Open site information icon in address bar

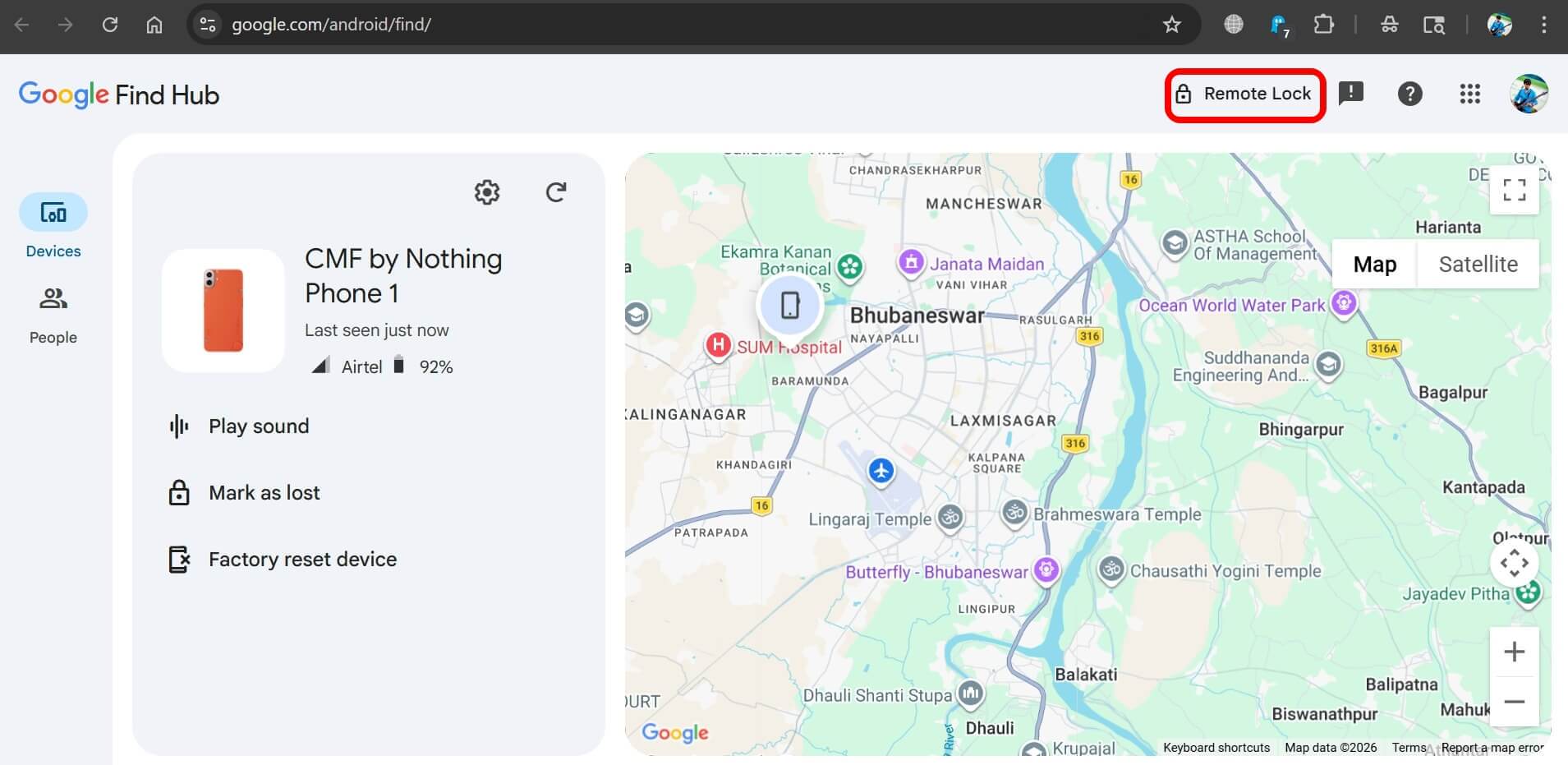pyautogui.click(x=208, y=25)
